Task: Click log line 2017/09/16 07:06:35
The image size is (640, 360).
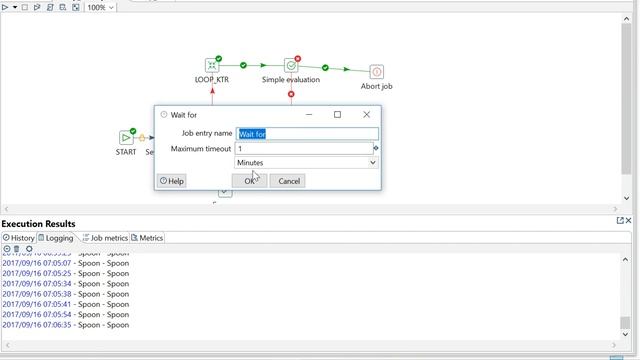Action: point(66,325)
